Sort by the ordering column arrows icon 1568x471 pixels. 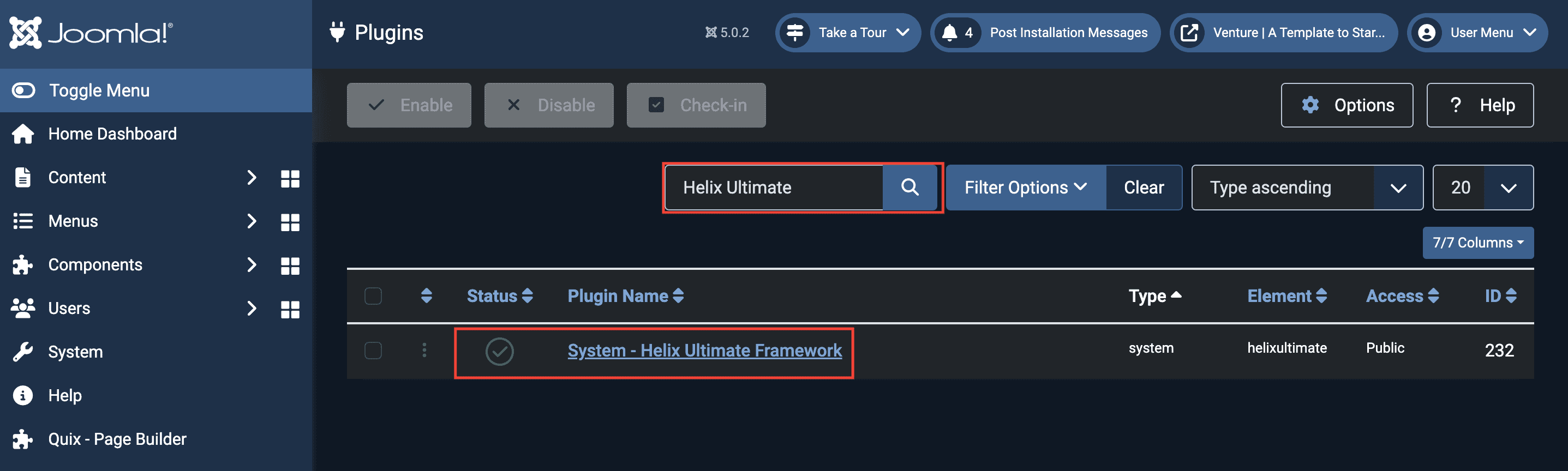click(426, 297)
